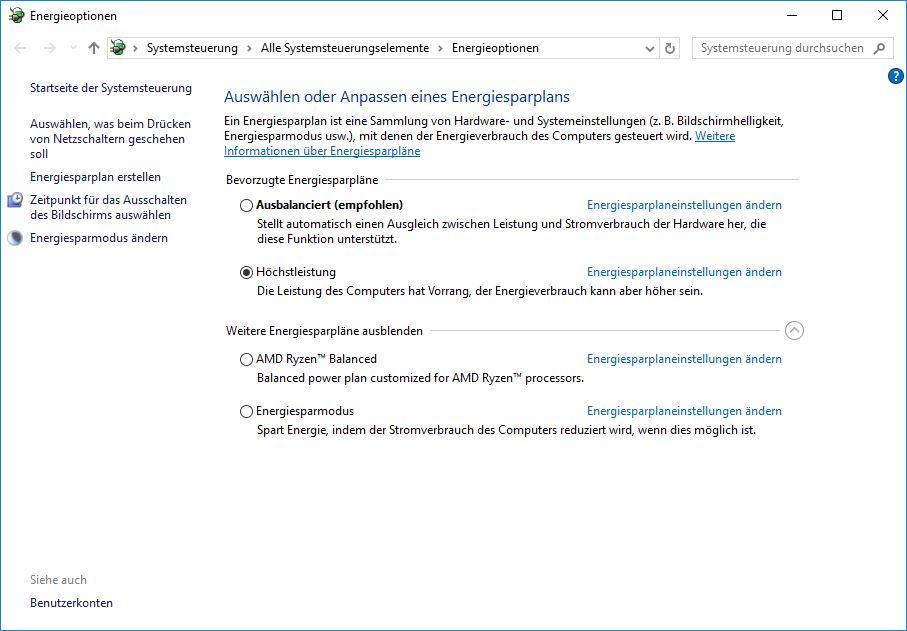Click the Weitere Energiesparpläne ausblenden label
The height and width of the screenshot is (631, 907).
pos(325,331)
